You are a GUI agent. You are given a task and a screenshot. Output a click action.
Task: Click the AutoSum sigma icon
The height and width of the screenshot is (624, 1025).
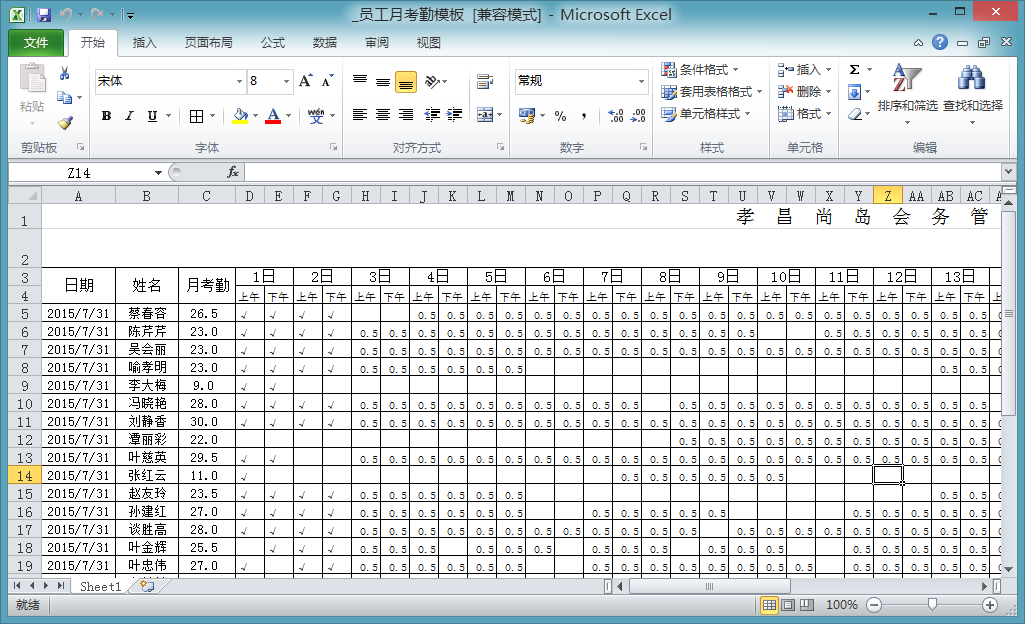854,69
